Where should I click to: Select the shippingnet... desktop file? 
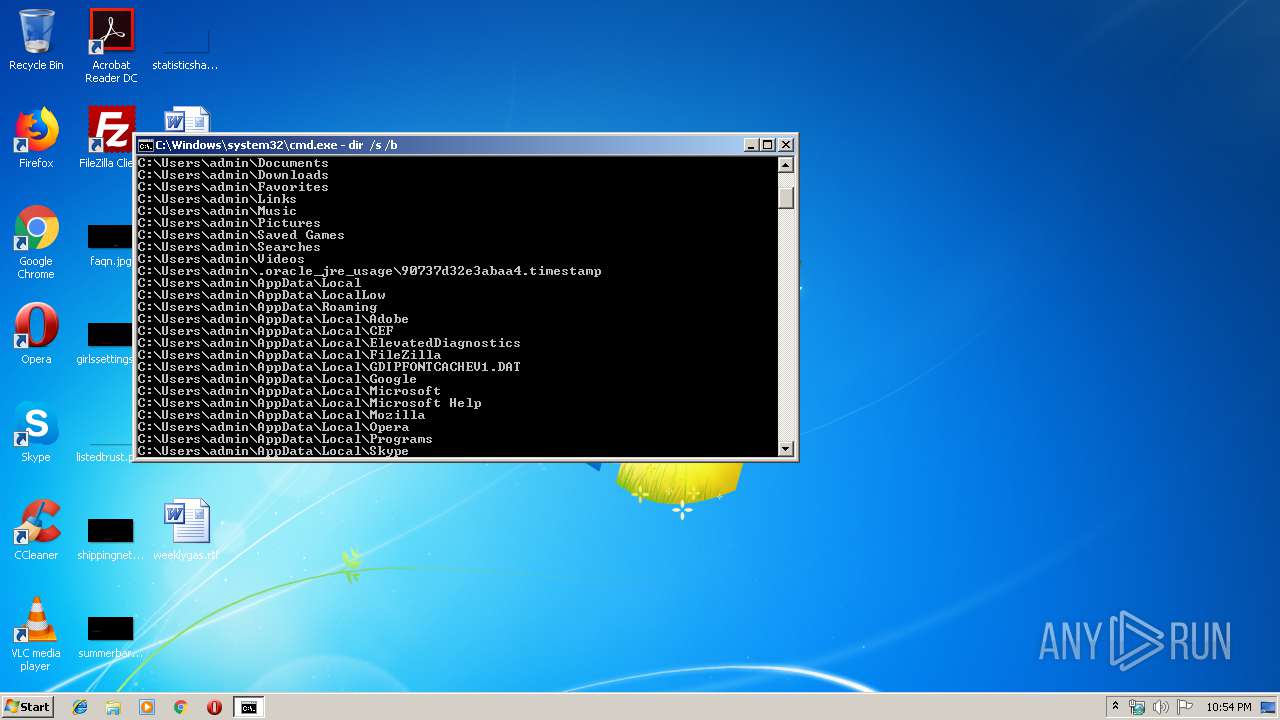111,538
